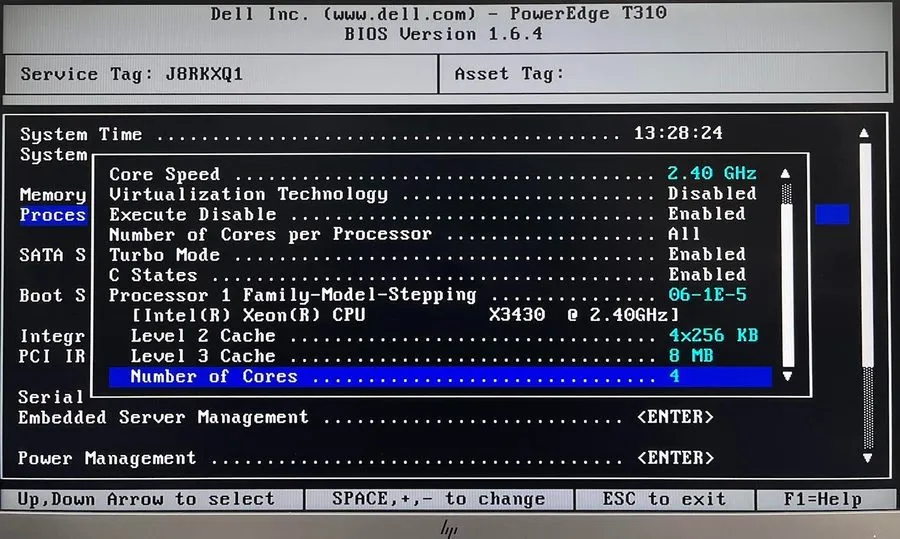Click the Service Tag J8RKXQ1 field
This screenshot has height=539, width=900.
coord(220,74)
